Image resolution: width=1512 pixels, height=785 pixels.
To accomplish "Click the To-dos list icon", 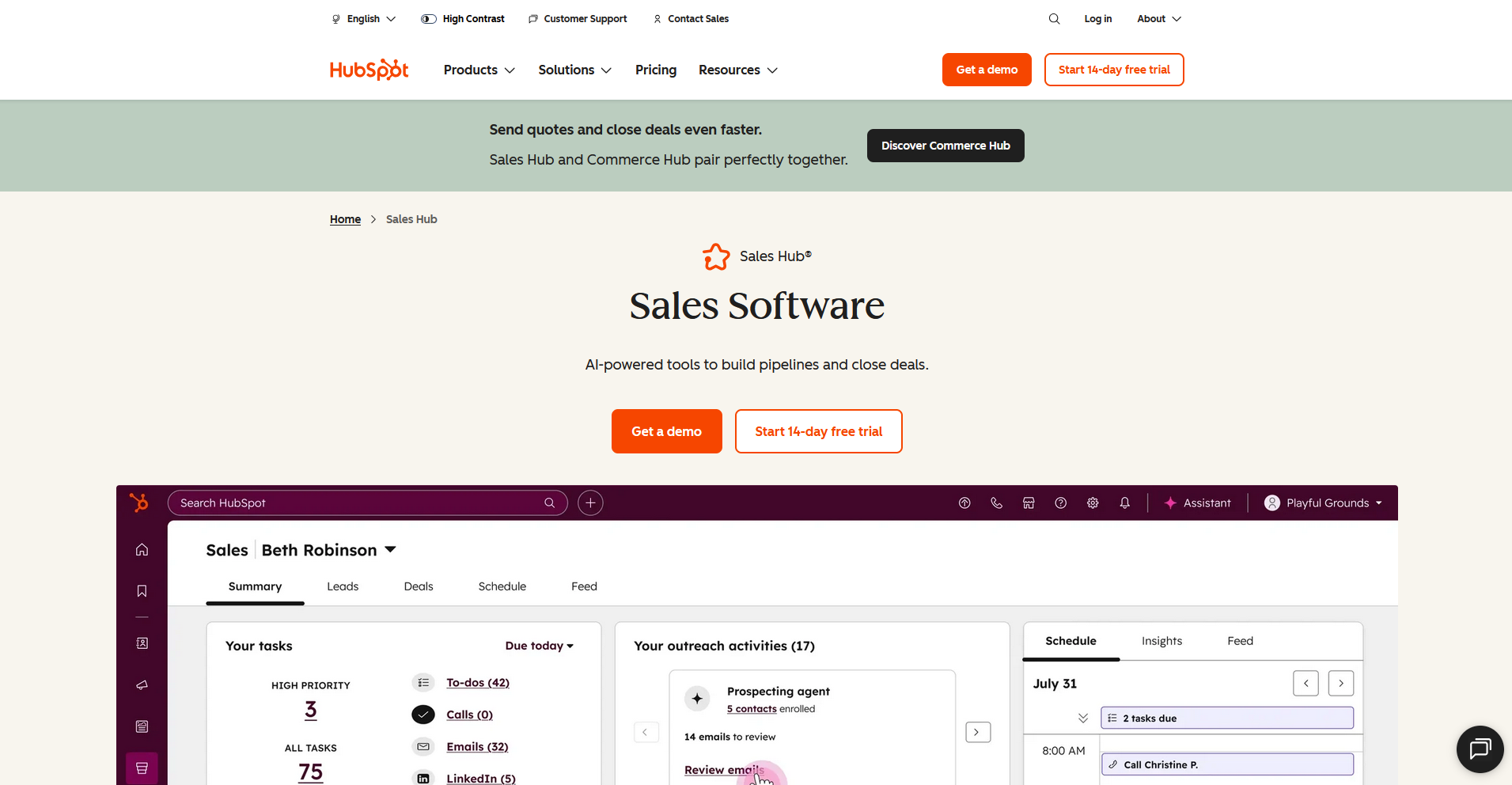I will click(x=423, y=682).
